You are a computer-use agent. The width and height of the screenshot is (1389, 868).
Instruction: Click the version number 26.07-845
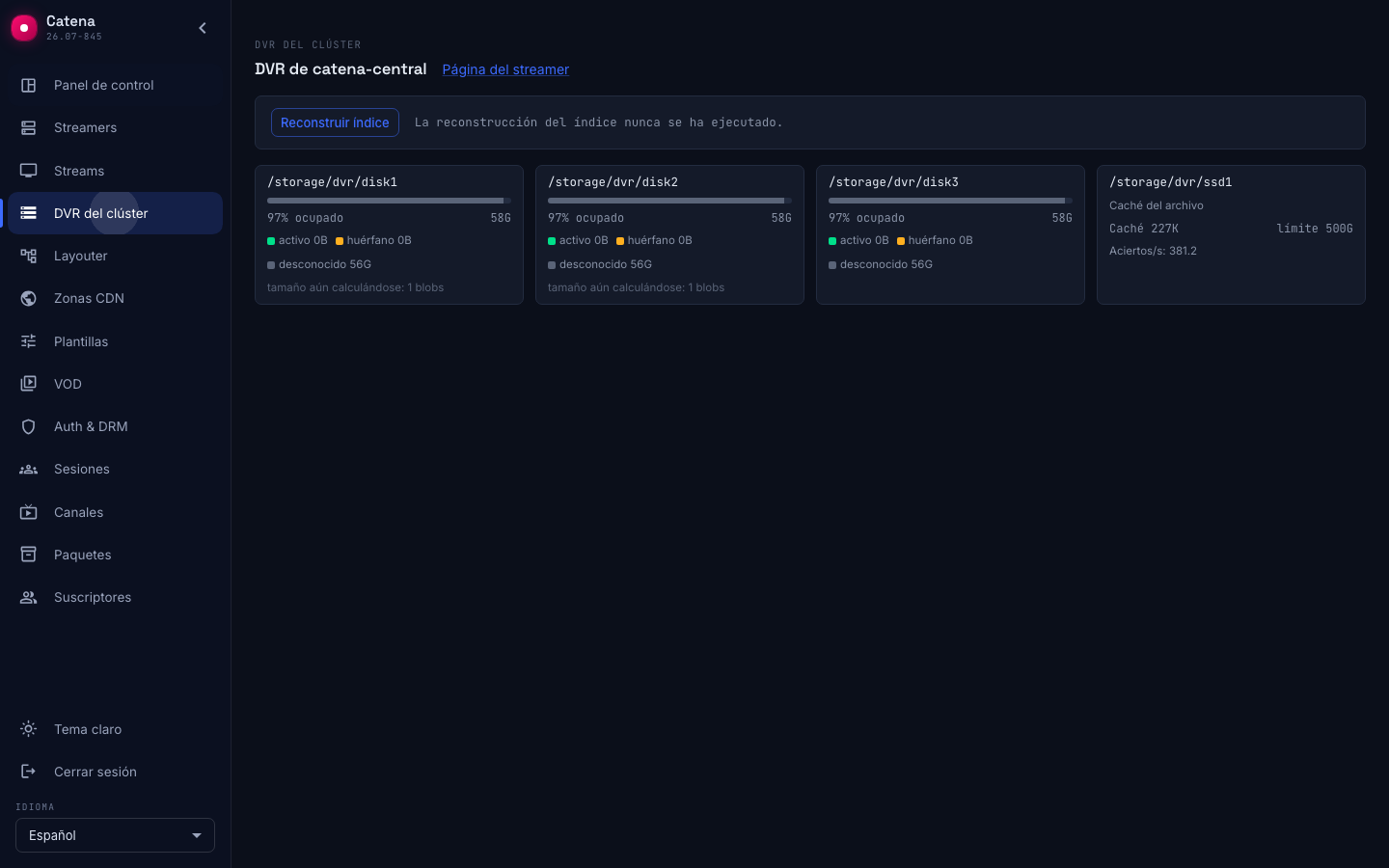pyautogui.click(x=74, y=37)
